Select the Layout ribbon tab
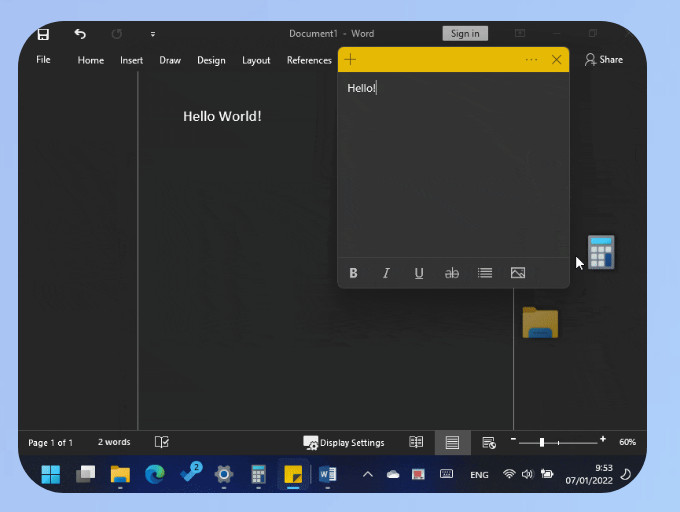Viewport: 680px width, 512px height. pyautogui.click(x=256, y=60)
